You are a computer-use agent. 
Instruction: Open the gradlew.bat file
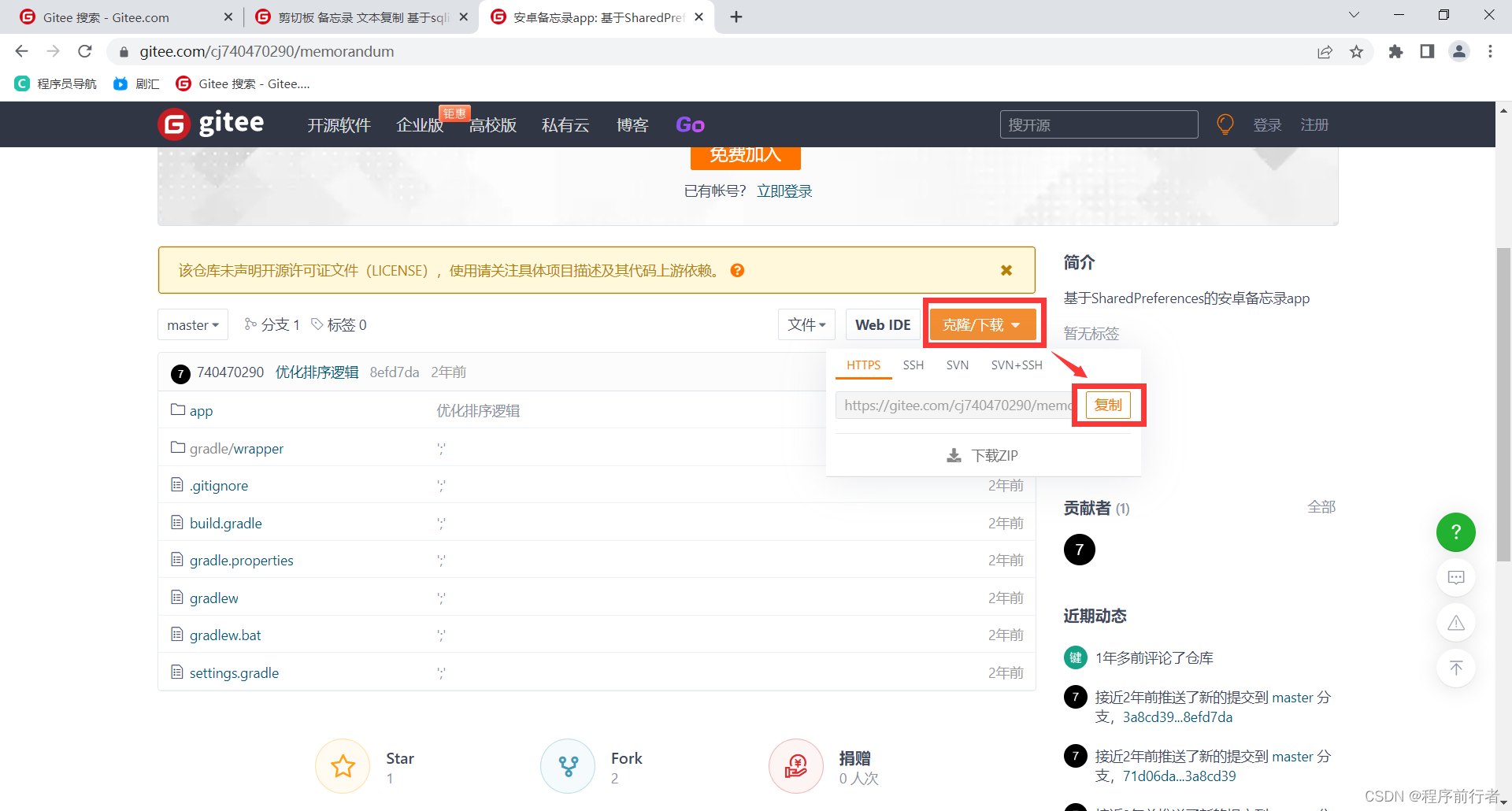coord(225,635)
